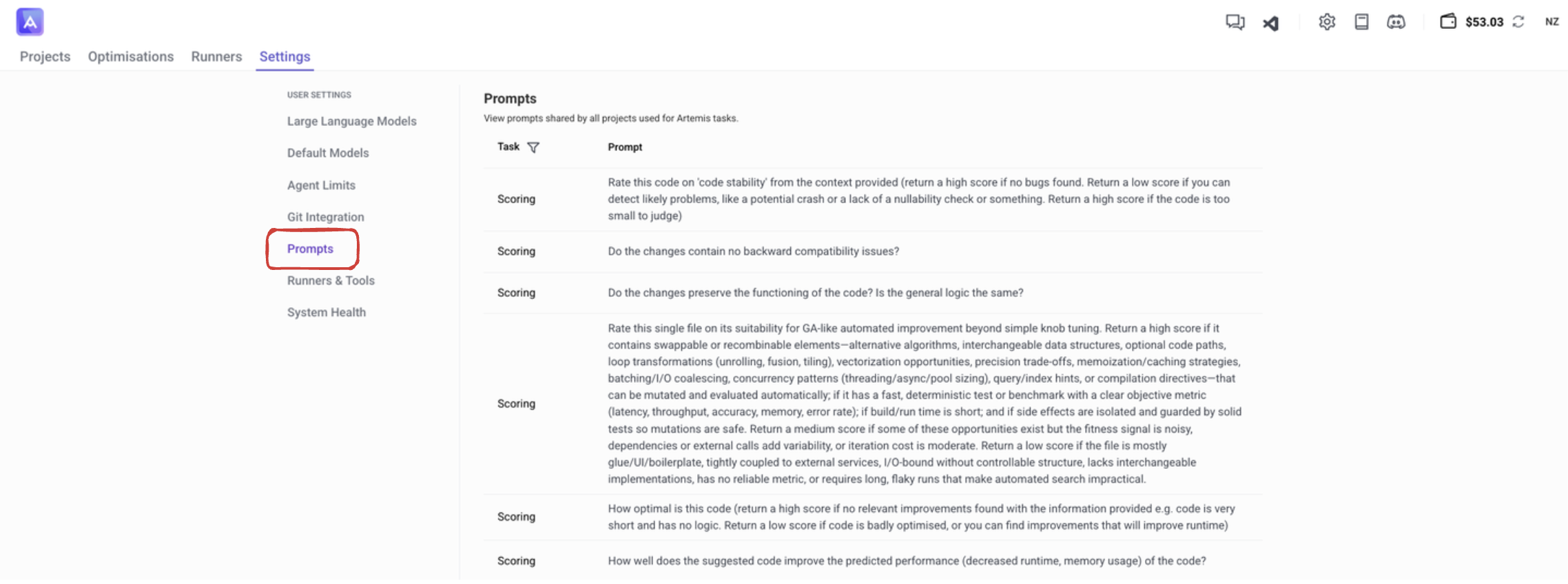
Task: View System Health settings
Action: 326,312
